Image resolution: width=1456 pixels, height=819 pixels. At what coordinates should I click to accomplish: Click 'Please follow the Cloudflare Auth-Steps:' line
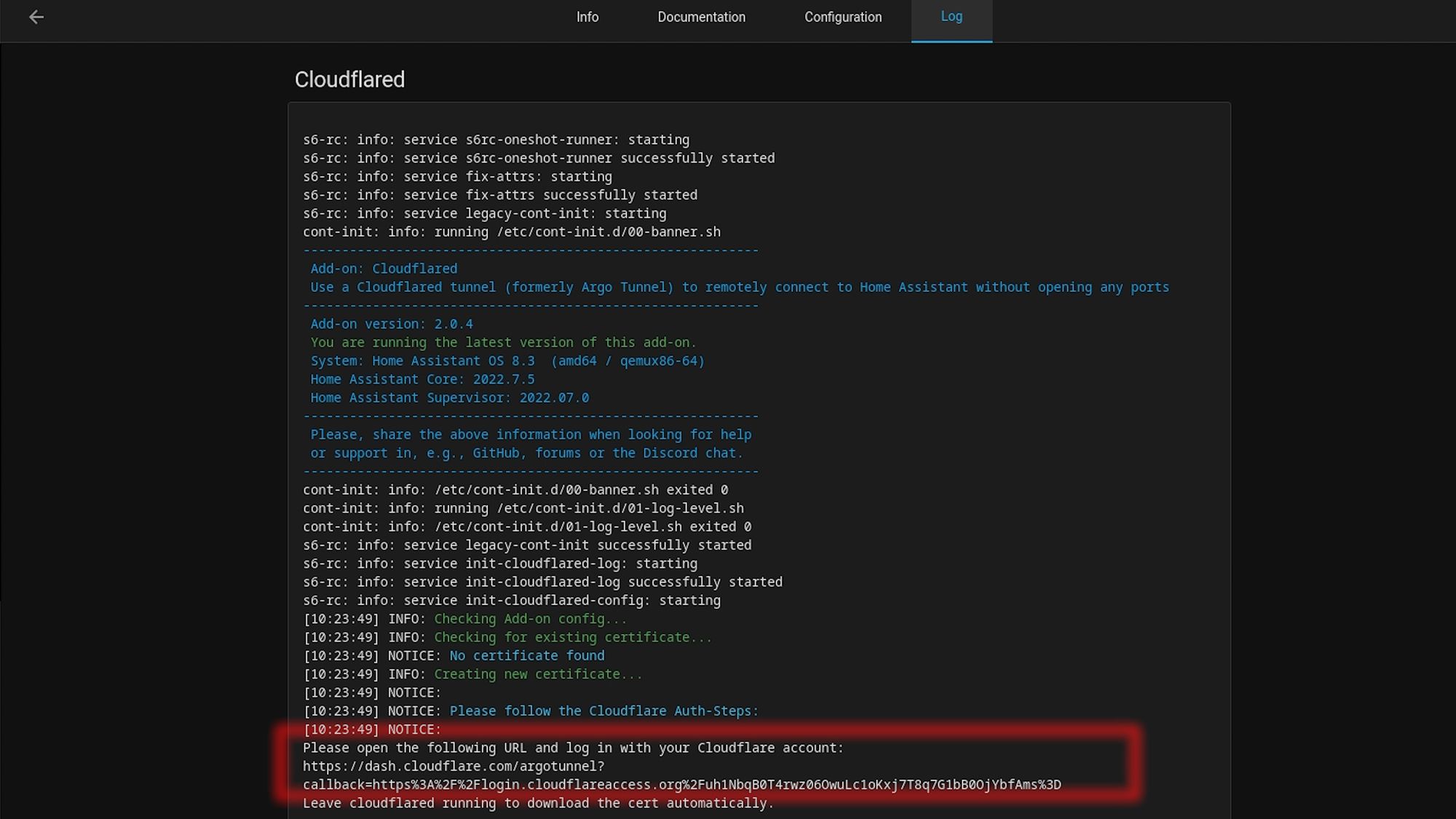531,711
